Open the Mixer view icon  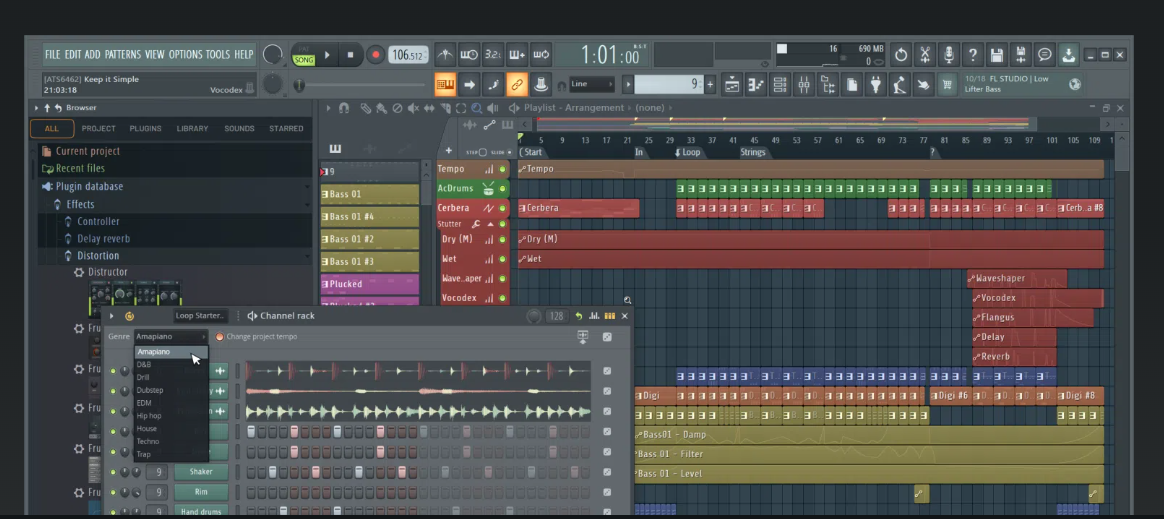804,85
